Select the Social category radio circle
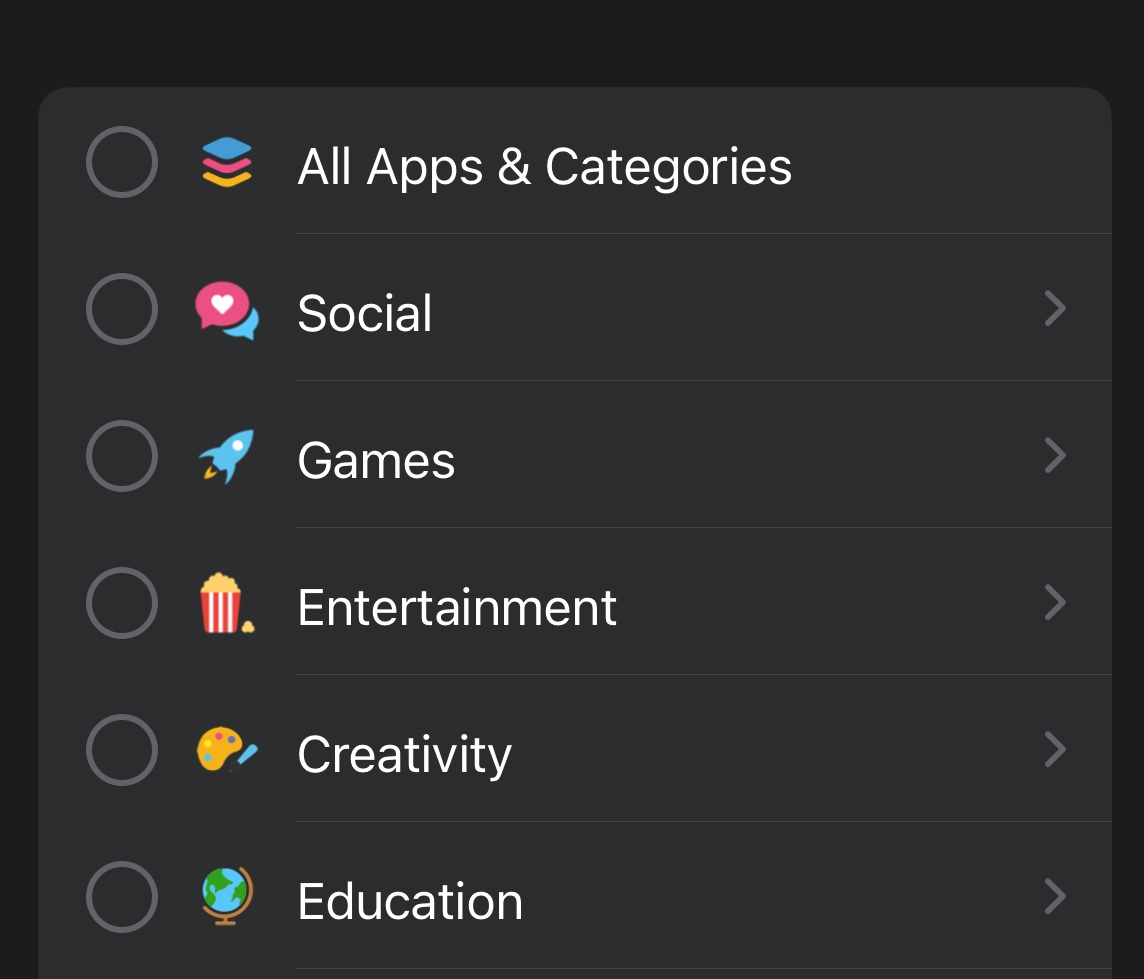Screen dimensions: 1144x979 click(122, 309)
